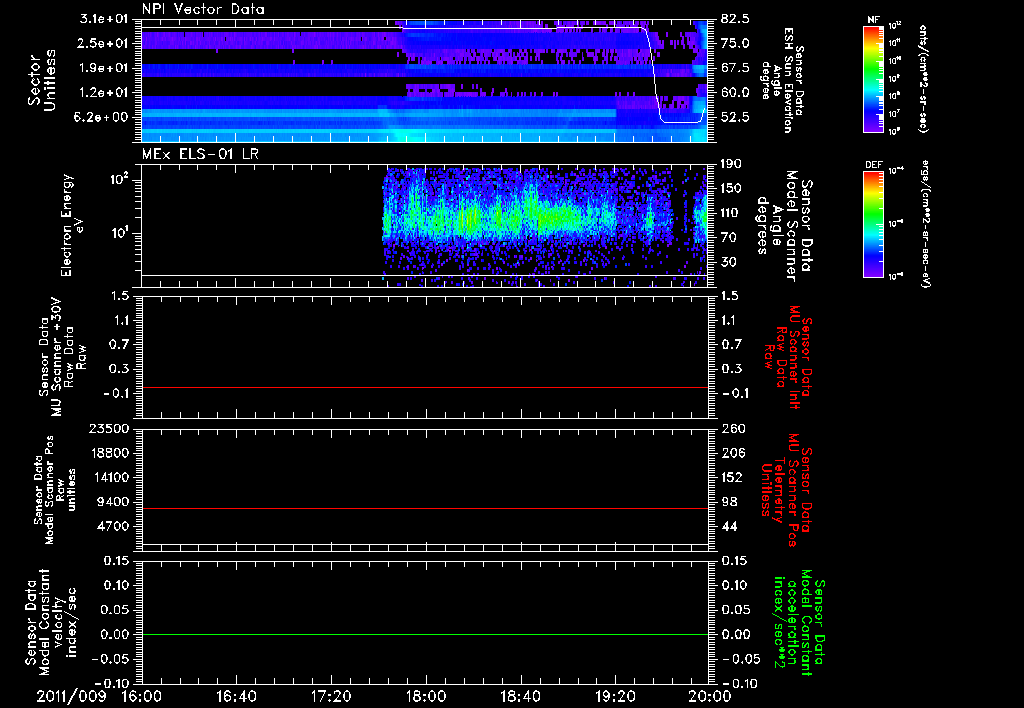Click the 18800 scanner position tick value
Screen dimensions: 1024x708
click(x=110, y=453)
